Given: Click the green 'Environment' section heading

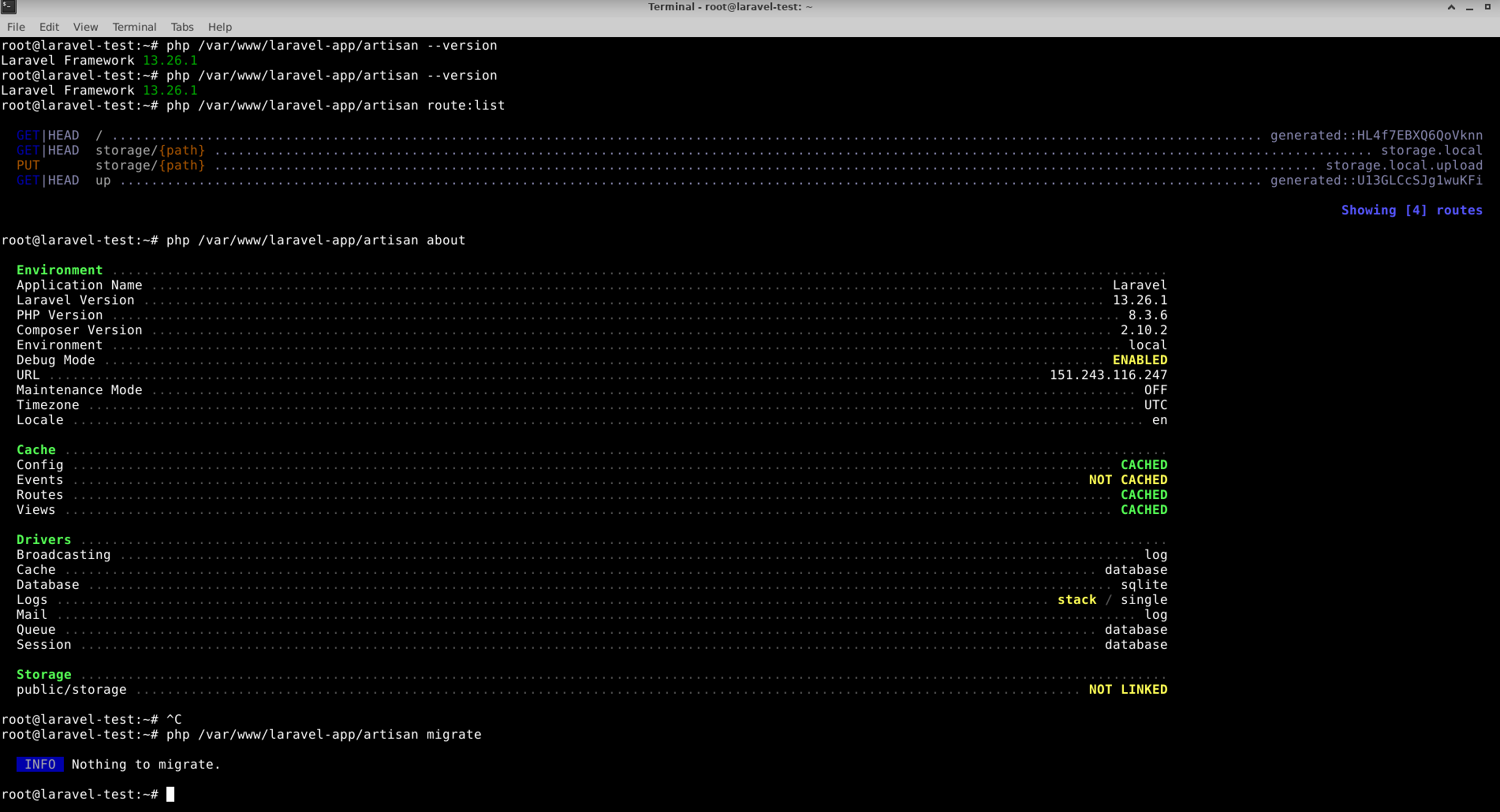Looking at the screenshot, I should (x=60, y=270).
